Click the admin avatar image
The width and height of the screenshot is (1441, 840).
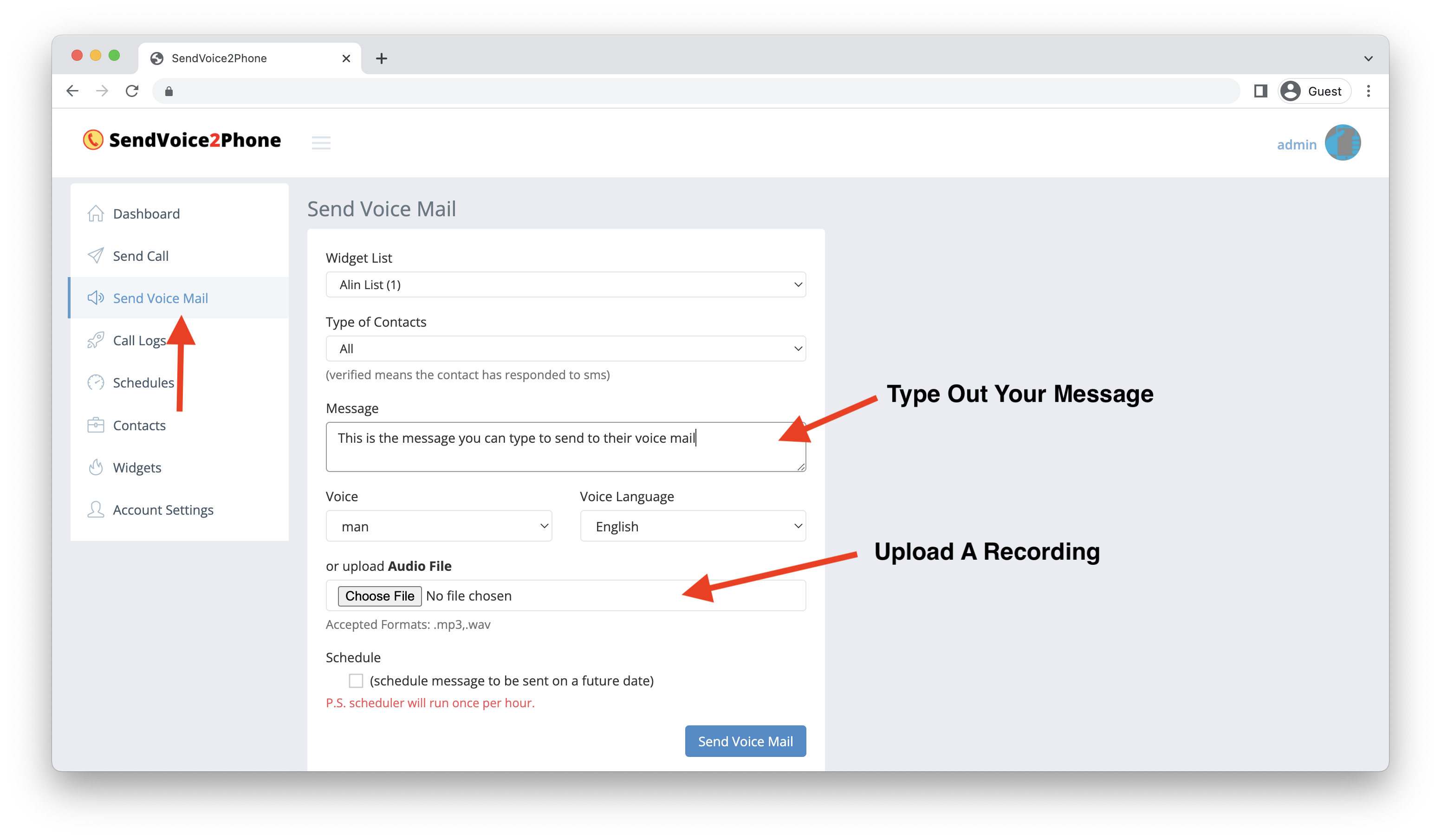[1343, 143]
